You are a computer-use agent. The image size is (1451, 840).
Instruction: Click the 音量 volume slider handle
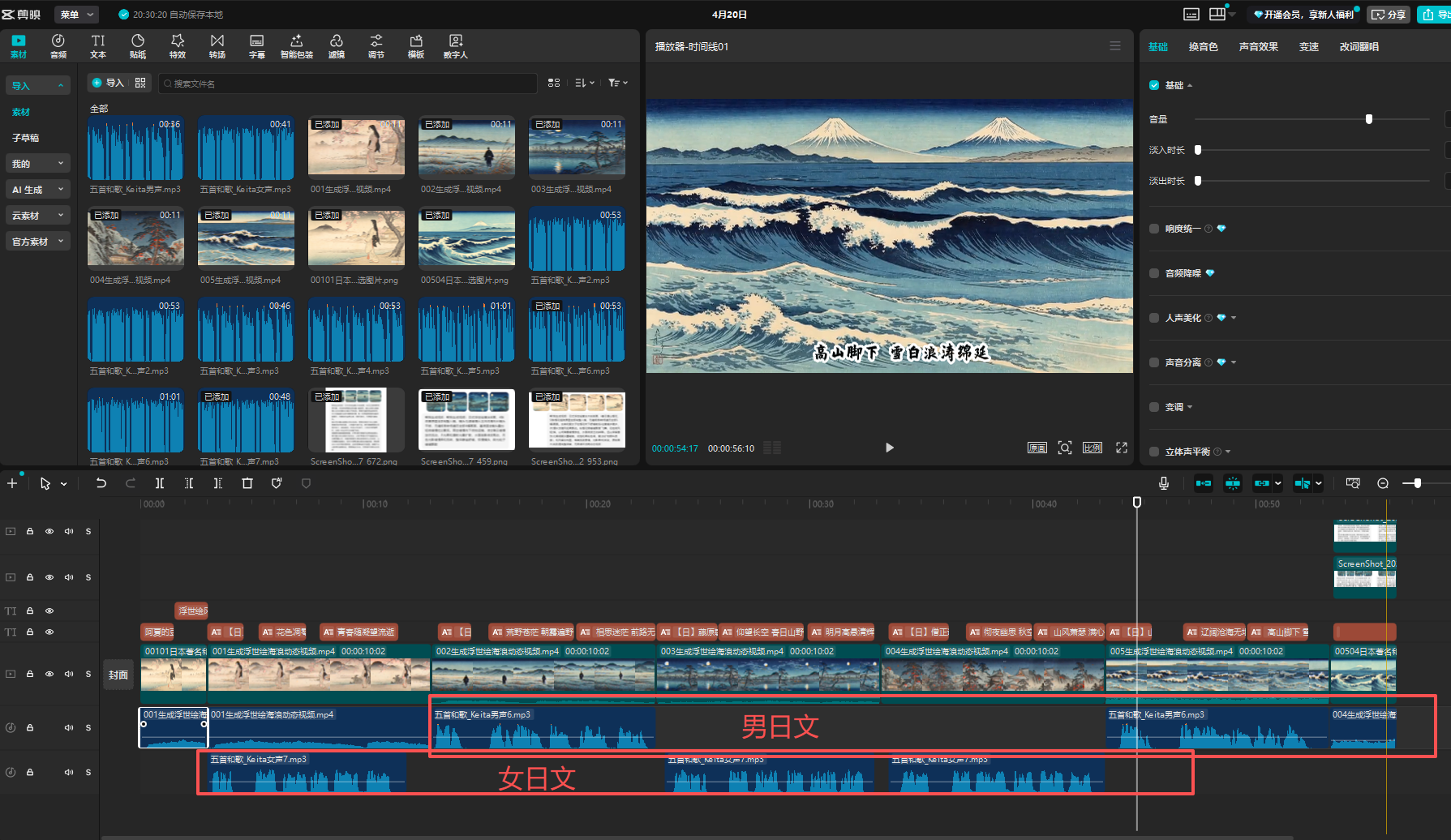pyautogui.click(x=1369, y=119)
